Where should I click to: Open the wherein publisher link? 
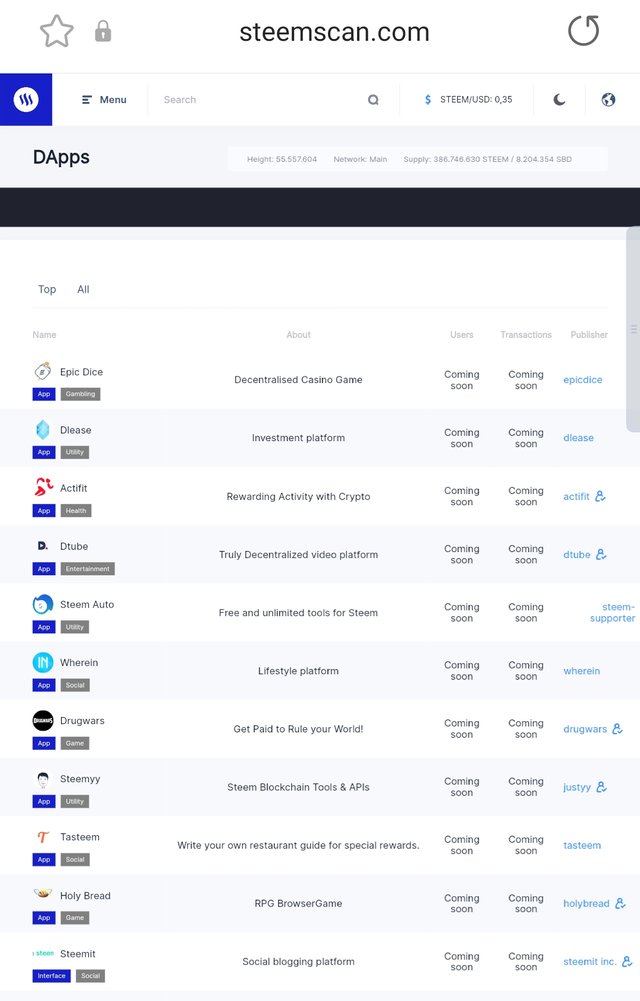(x=581, y=671)
